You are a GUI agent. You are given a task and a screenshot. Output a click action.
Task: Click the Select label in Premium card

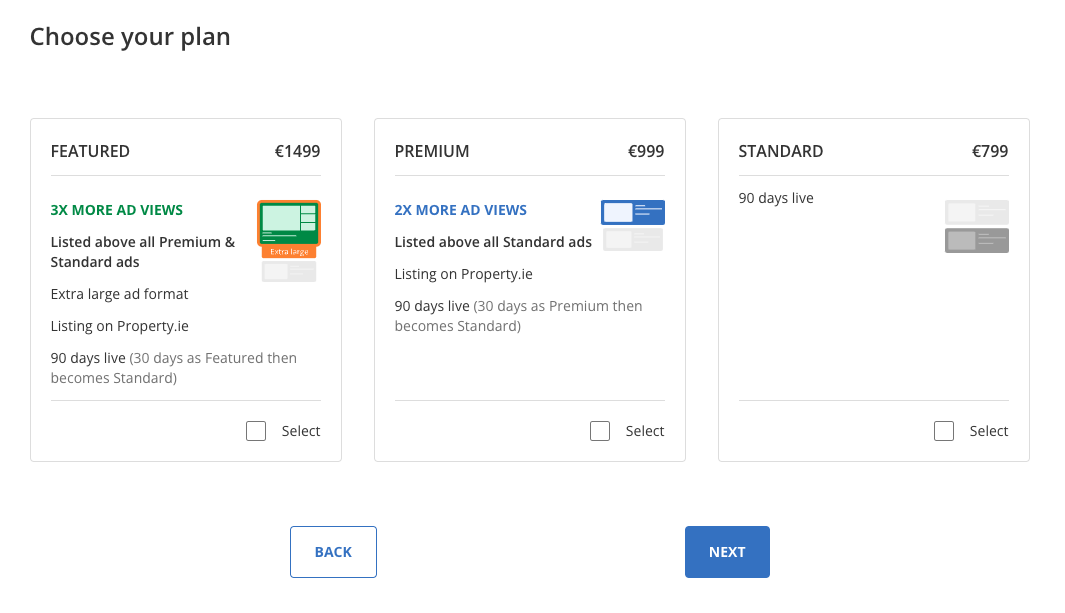pyautogui.click(x=645, y=431)
